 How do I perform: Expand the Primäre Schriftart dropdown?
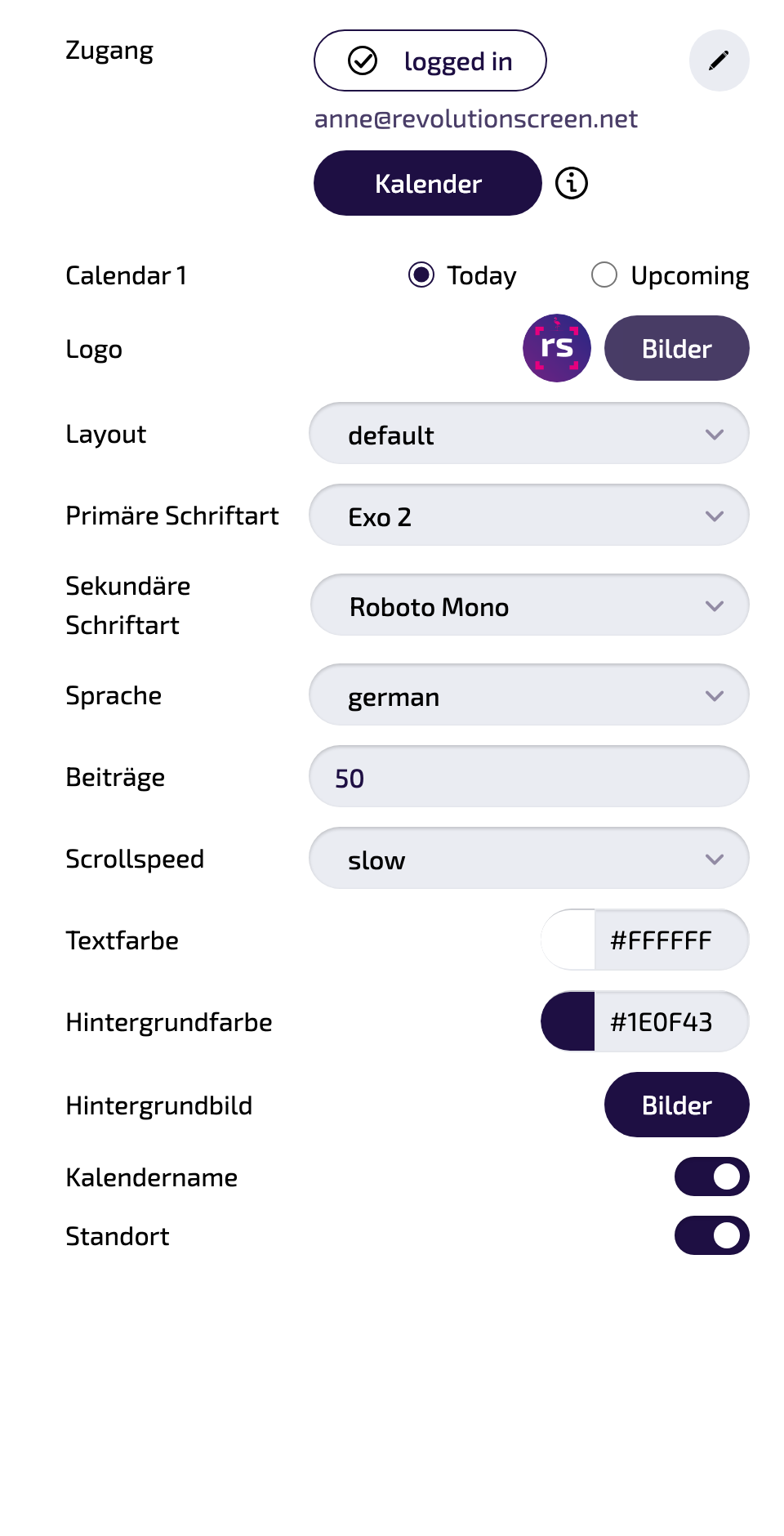[x=529, y=515]
